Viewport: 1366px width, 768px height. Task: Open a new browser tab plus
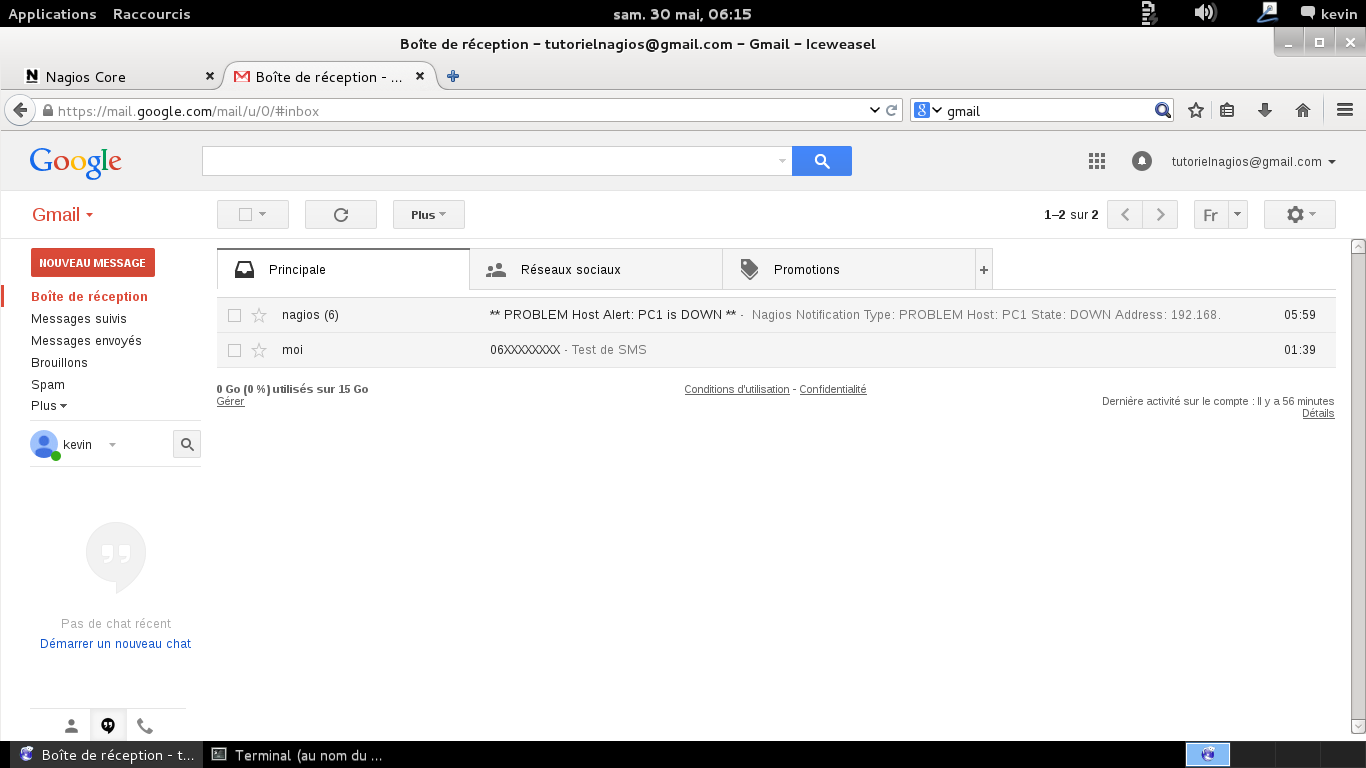453,76
